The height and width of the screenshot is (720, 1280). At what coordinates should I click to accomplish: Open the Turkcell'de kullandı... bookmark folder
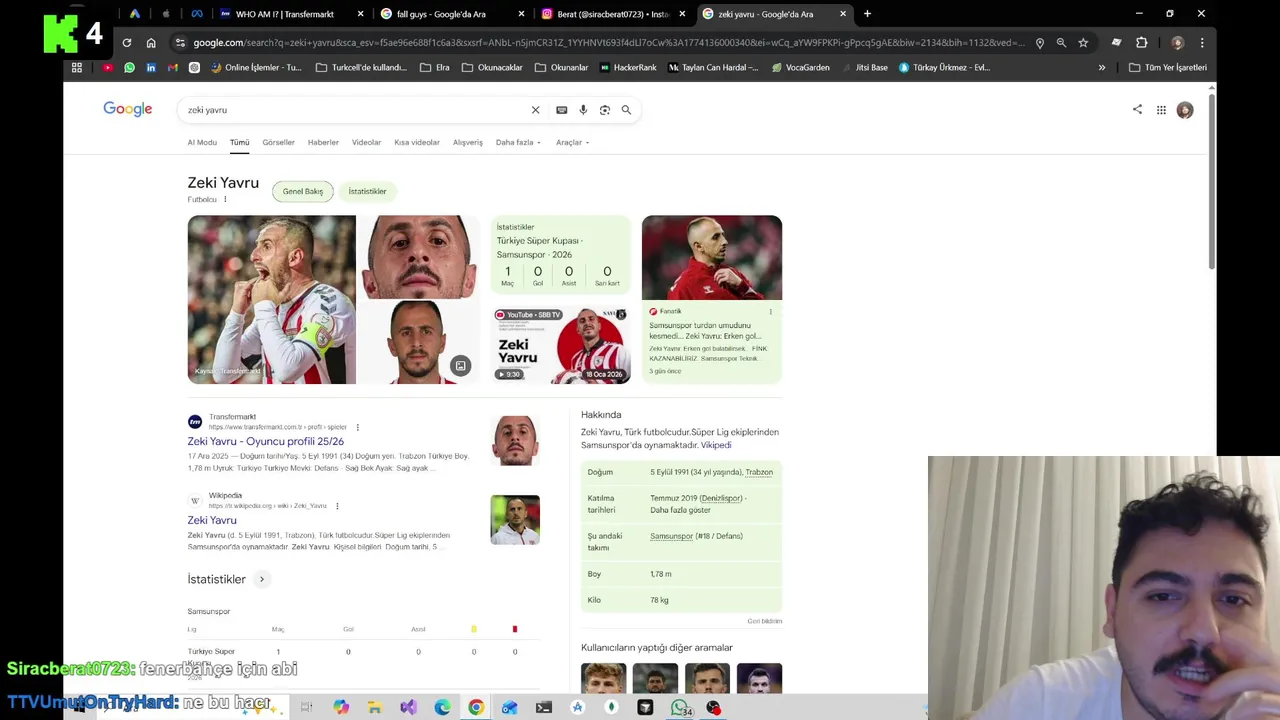pyautogui.click(x=361, y=67)
